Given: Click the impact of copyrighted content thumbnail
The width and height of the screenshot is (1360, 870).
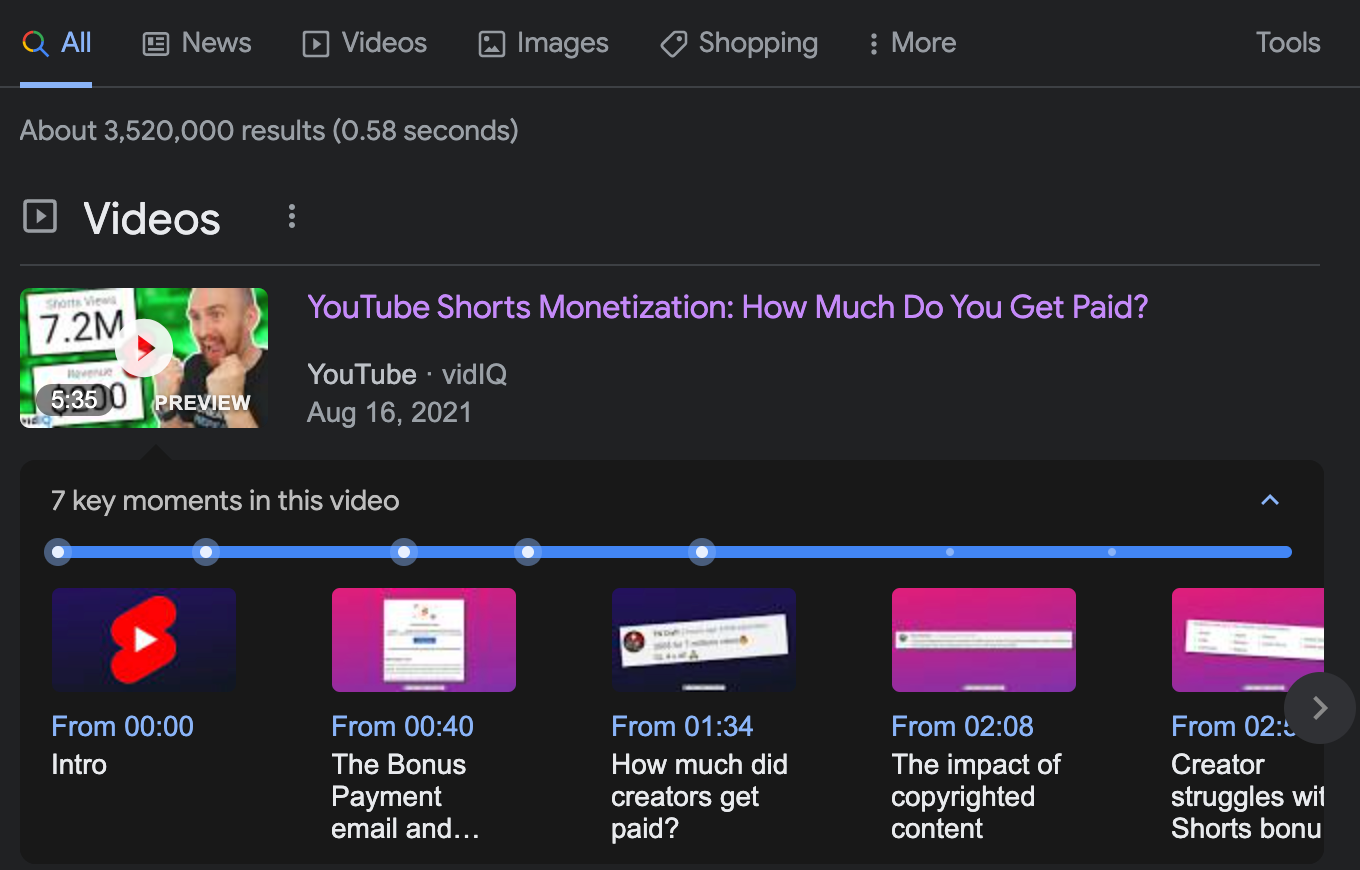Looking at the screenshot, I should pos(983,640).
